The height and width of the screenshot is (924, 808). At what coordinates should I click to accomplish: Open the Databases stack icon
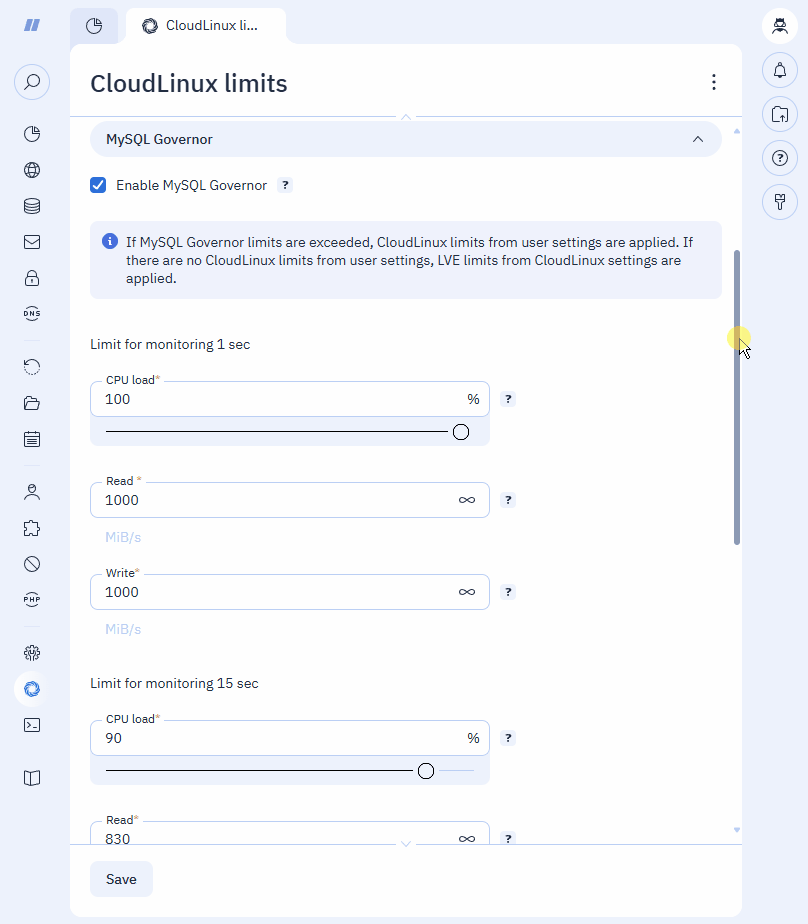32,206
